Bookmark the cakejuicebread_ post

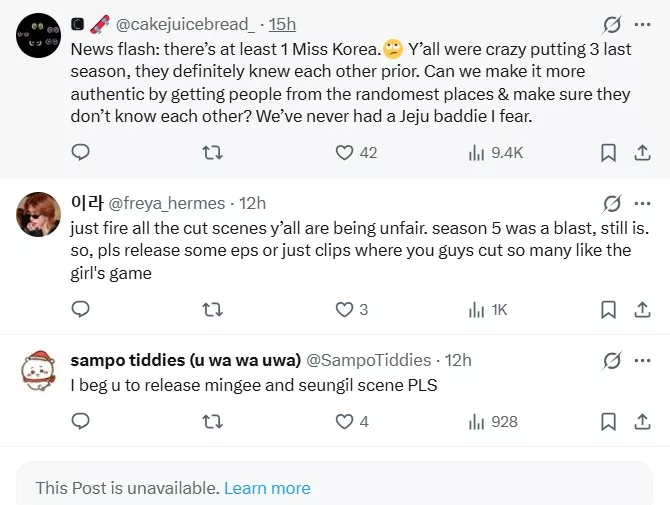tap(608, 152)
